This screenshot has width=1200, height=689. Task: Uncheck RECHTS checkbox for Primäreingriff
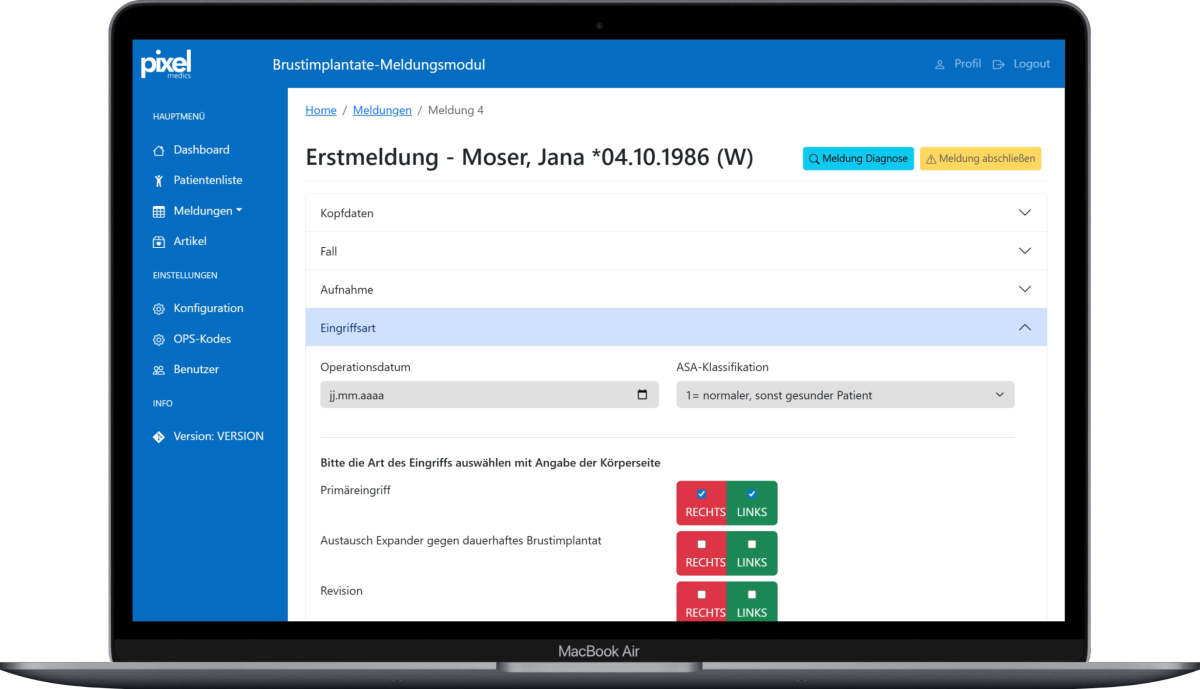click(x=701, y=494)
